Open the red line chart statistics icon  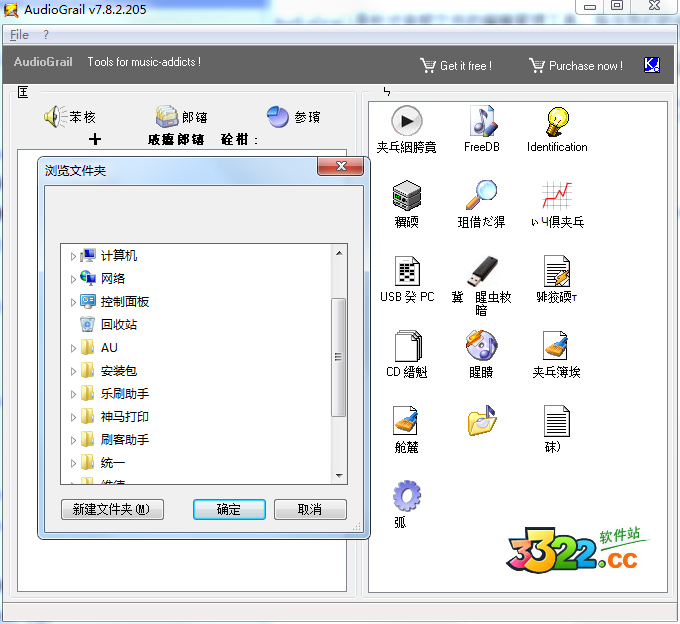(x=557, y=196)
